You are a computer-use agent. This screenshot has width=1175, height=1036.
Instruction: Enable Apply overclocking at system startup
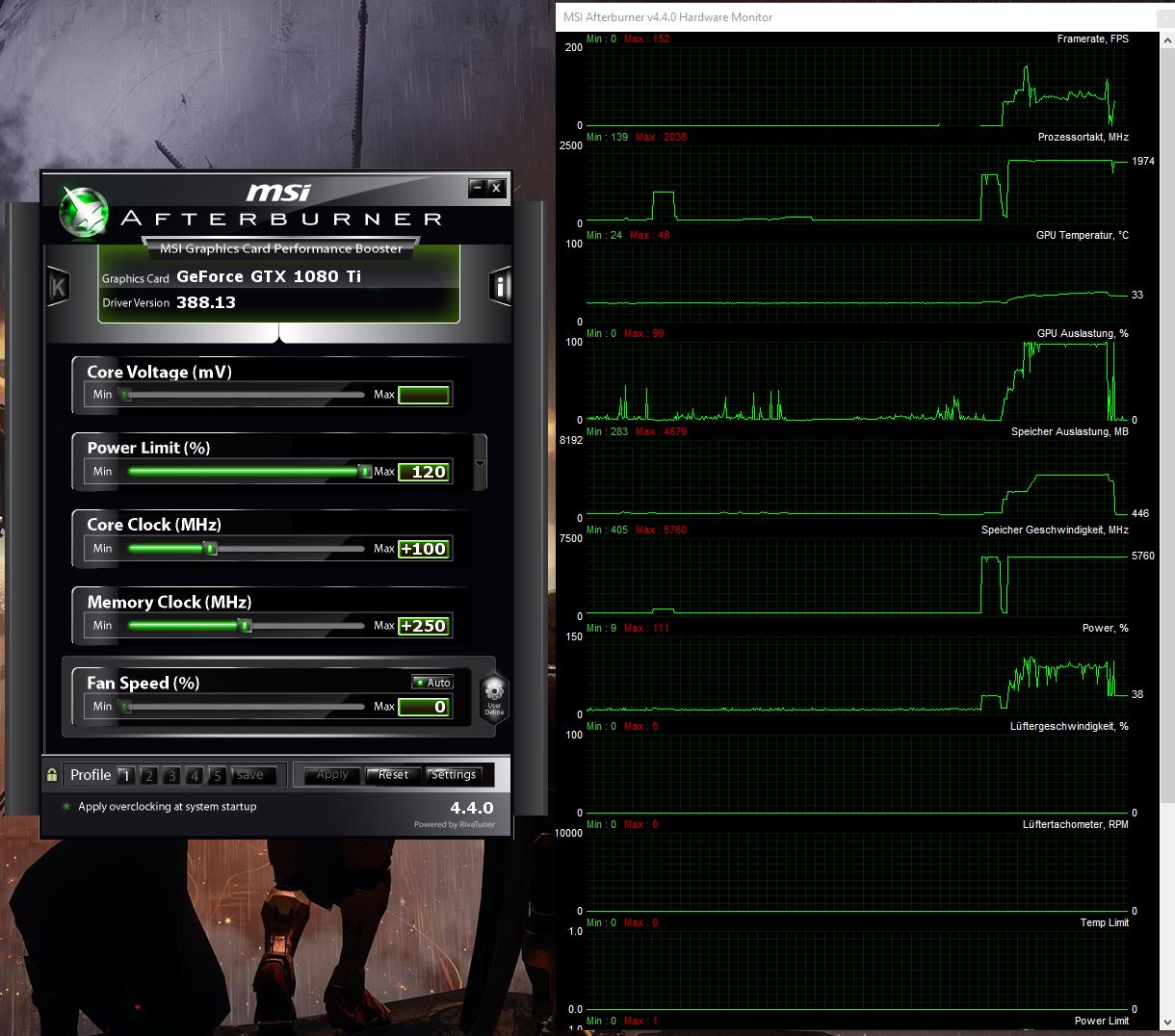66,807
